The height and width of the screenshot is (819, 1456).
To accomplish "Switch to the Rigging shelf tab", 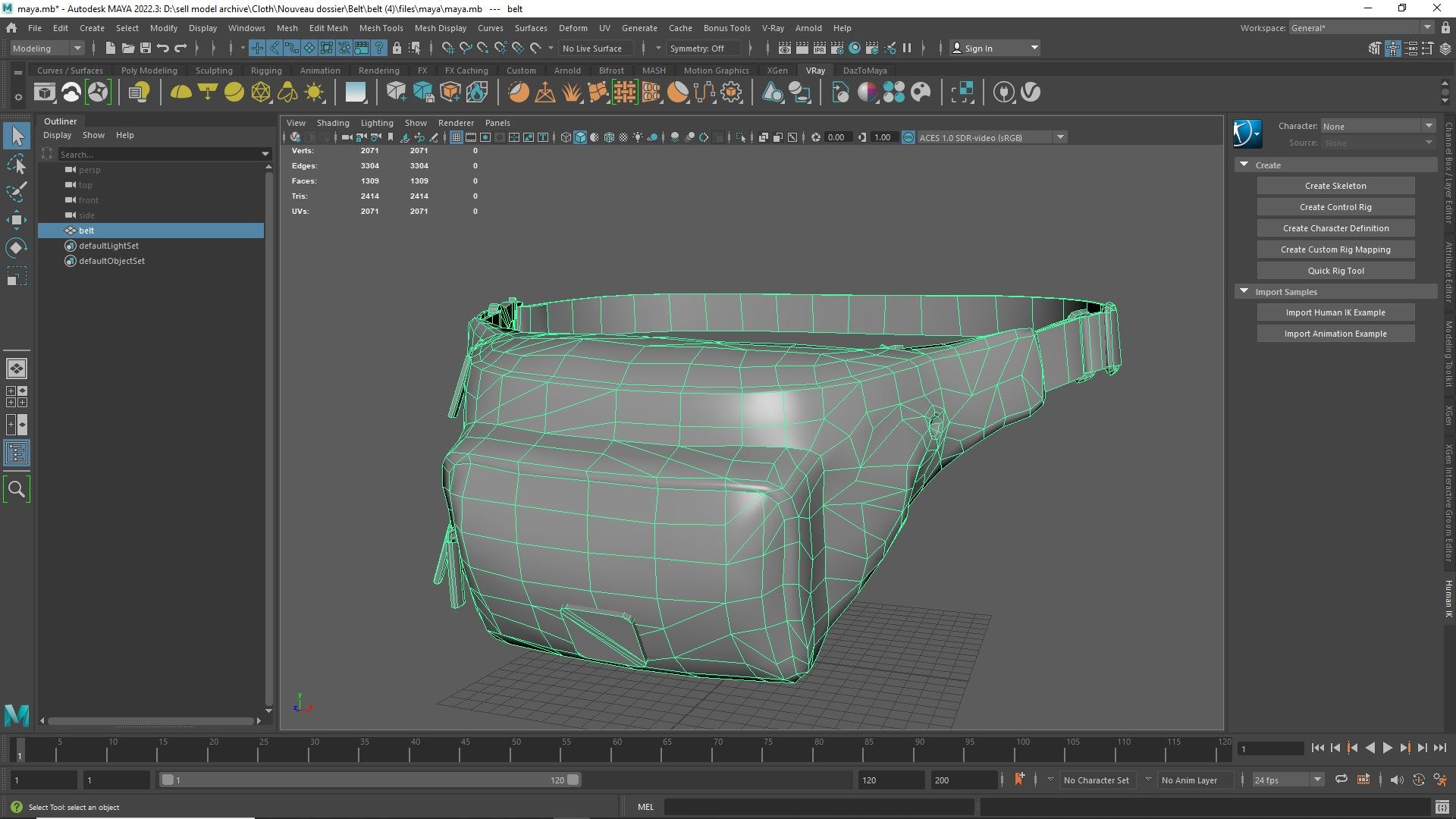I will (x=265, y=71).
